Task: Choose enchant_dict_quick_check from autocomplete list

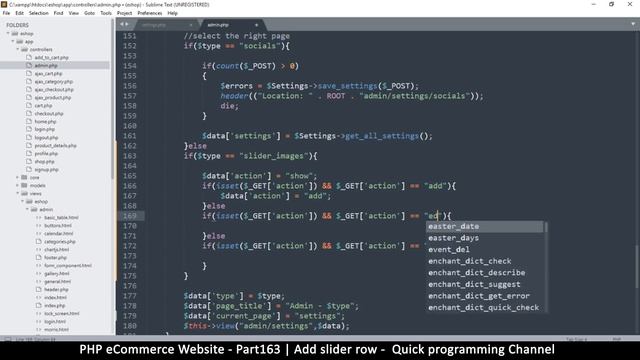Action: coord(485,308)
